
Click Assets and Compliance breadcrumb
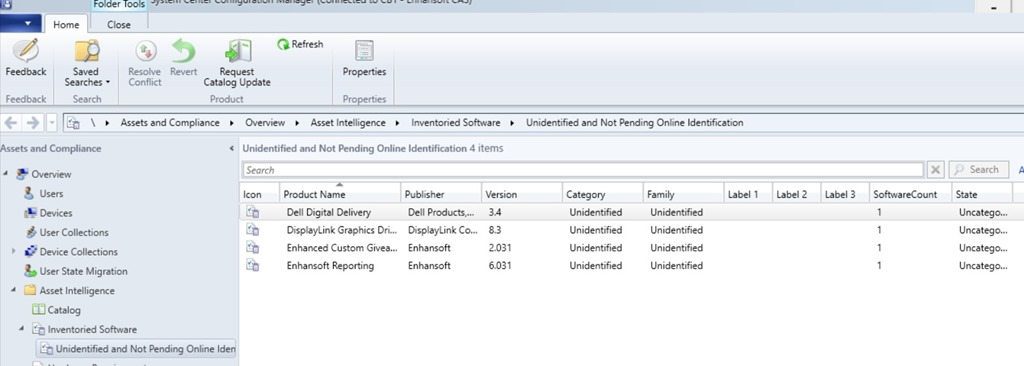point(170,123)
